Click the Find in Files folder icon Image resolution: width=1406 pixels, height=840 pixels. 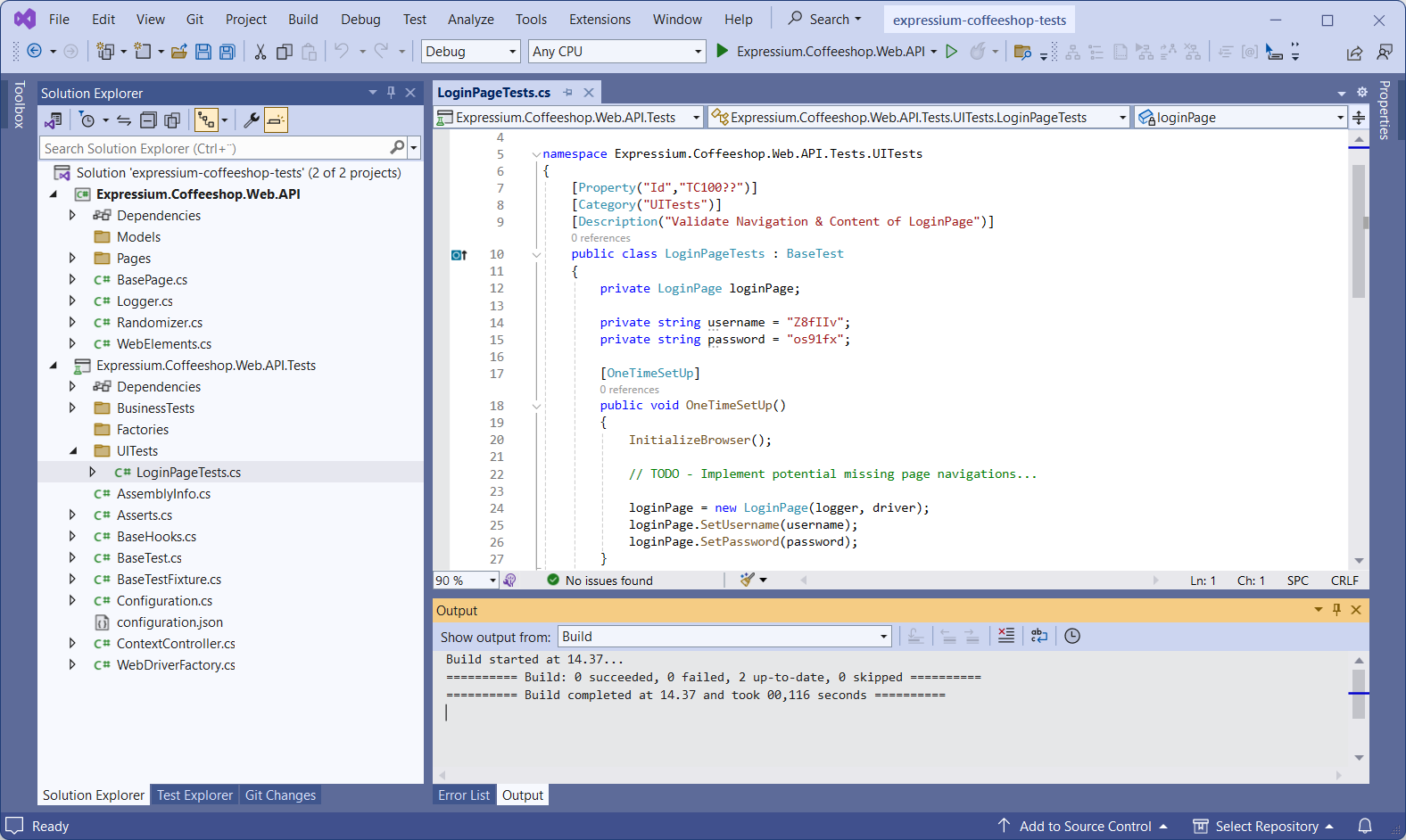click(x=1023, y=52)
